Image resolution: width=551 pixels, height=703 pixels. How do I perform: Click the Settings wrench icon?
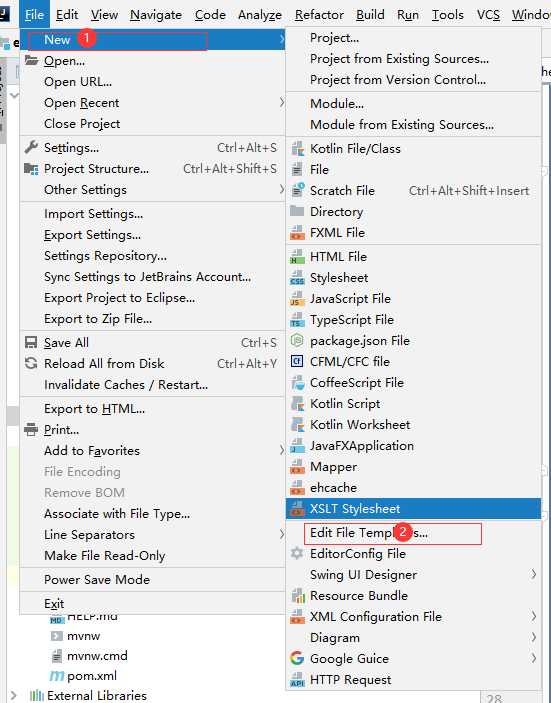coord(31,147)
